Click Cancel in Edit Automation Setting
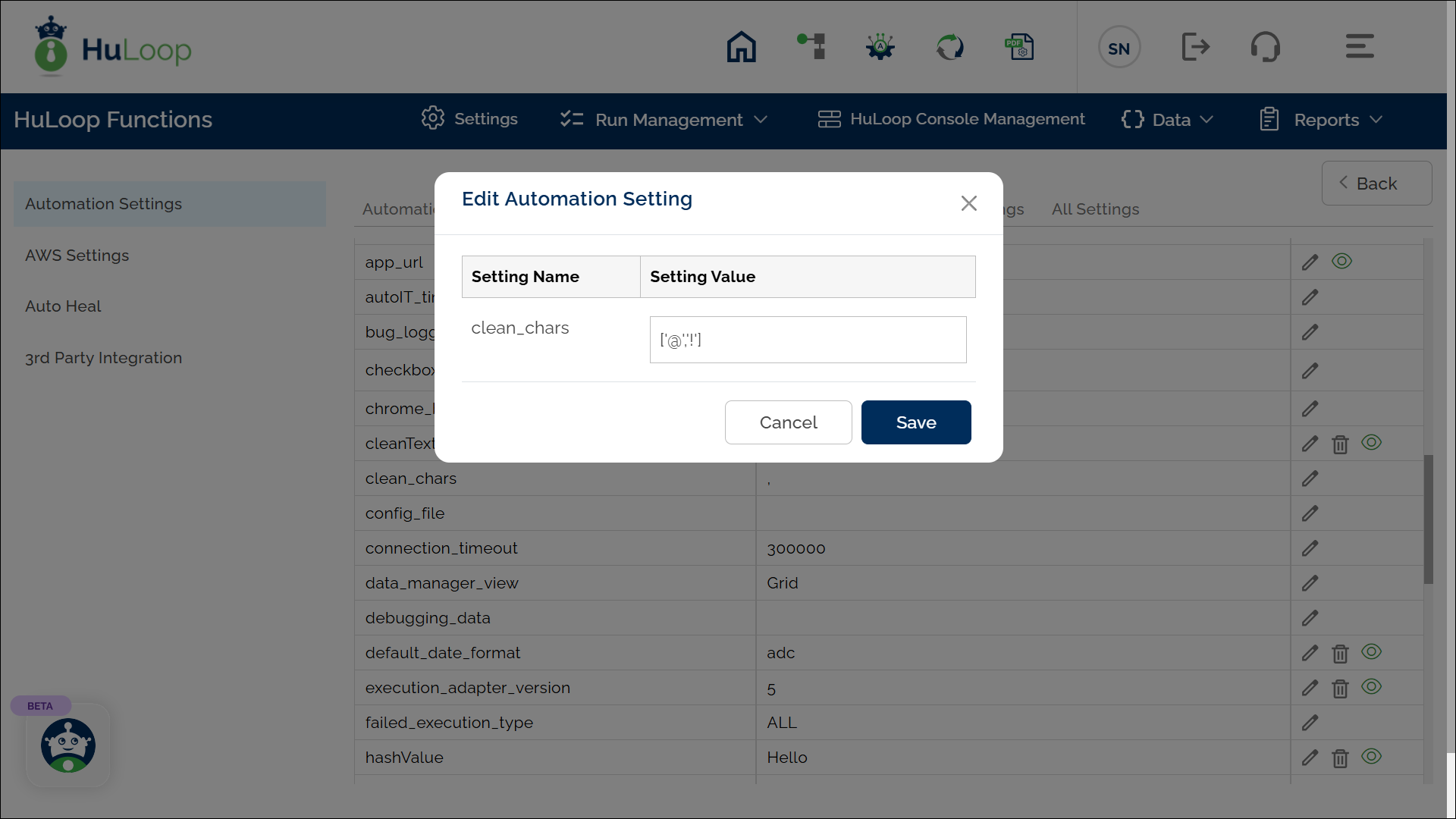This screenshot has height=819, width=1456. pyautogui.click(x=788, y=422)
